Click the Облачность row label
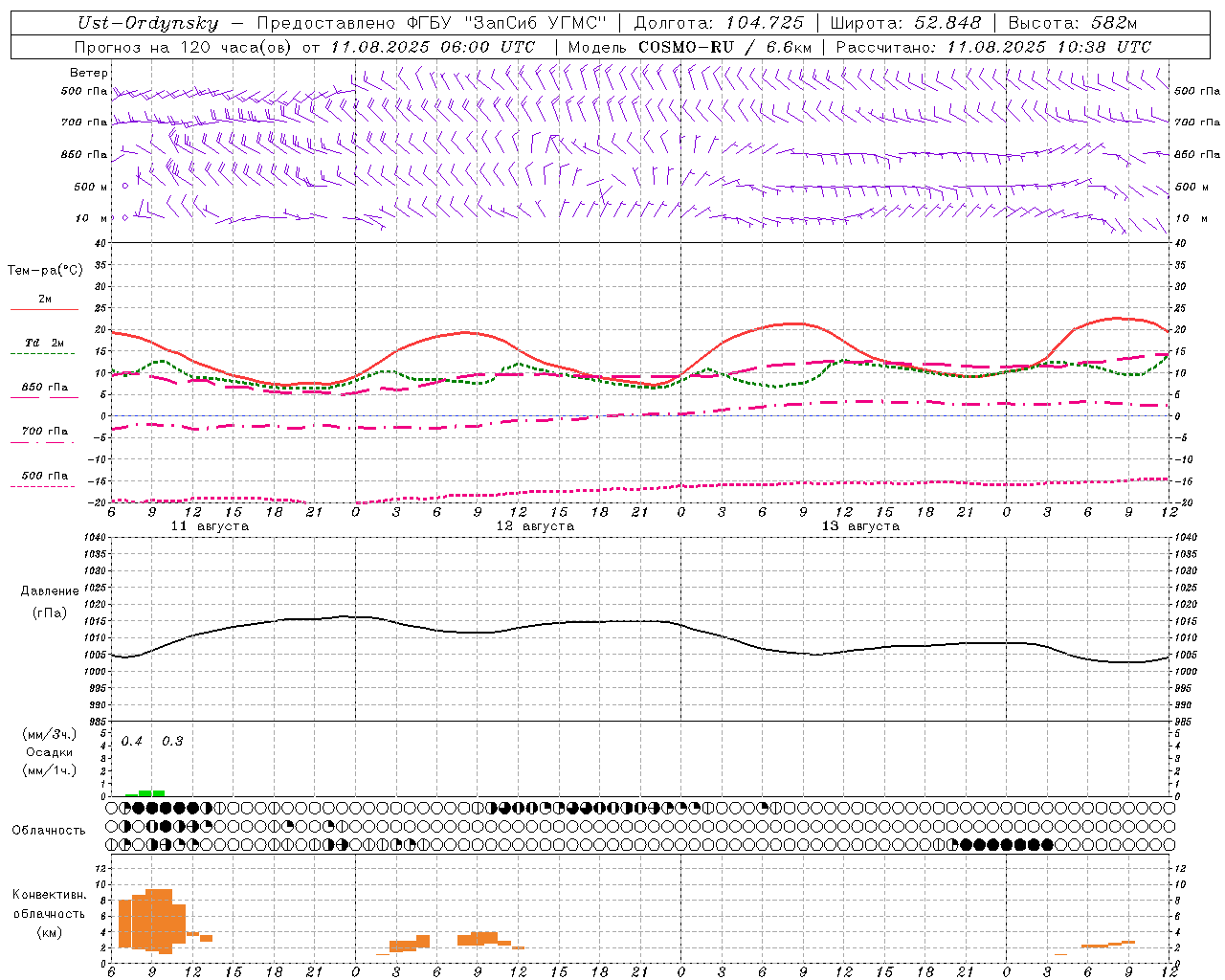The image size is (1225, 980). 49,830
